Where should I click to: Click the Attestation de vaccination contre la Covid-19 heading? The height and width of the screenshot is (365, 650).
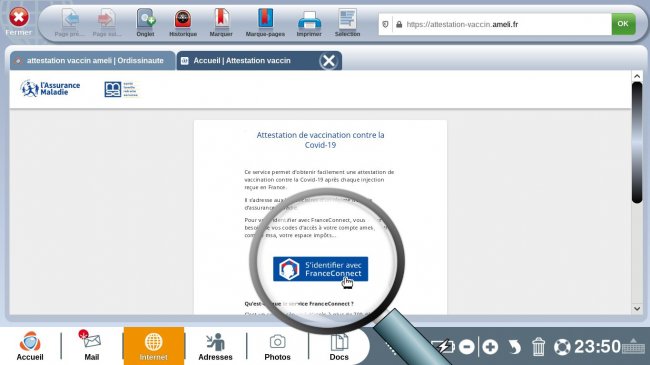(x=320, y=140)
